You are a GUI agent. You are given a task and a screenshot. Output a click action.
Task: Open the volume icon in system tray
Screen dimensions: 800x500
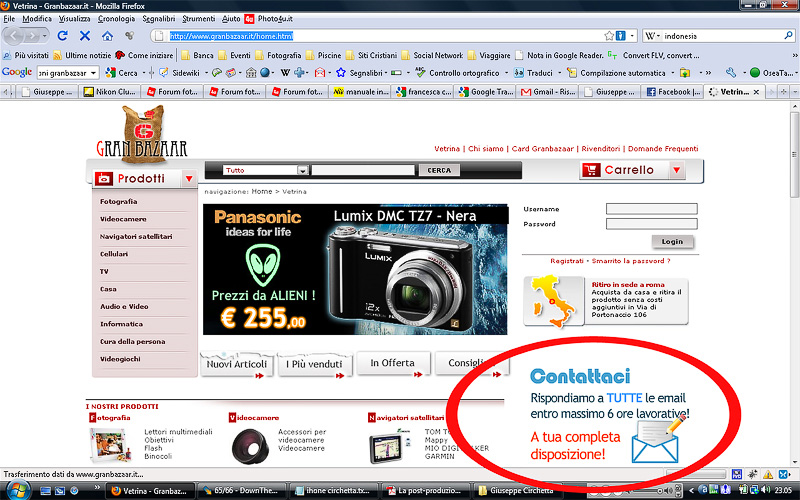(766, 490)
